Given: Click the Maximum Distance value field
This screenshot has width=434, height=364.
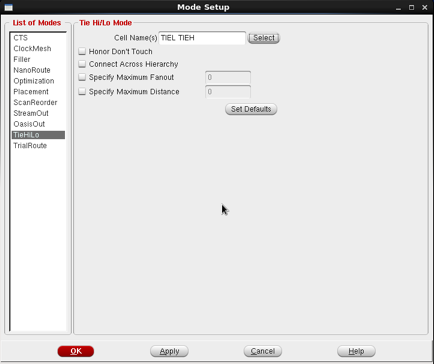Looking at the screenshot, I should click(228, 92).
